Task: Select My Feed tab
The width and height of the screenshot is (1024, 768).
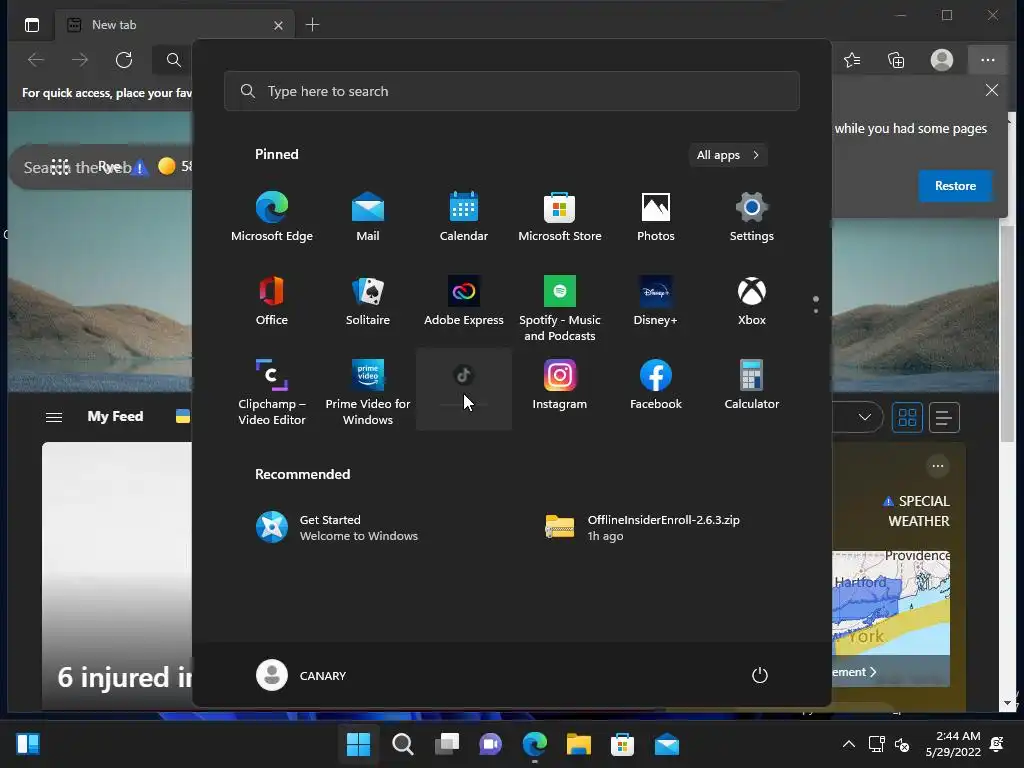Action: pos(115,417)
